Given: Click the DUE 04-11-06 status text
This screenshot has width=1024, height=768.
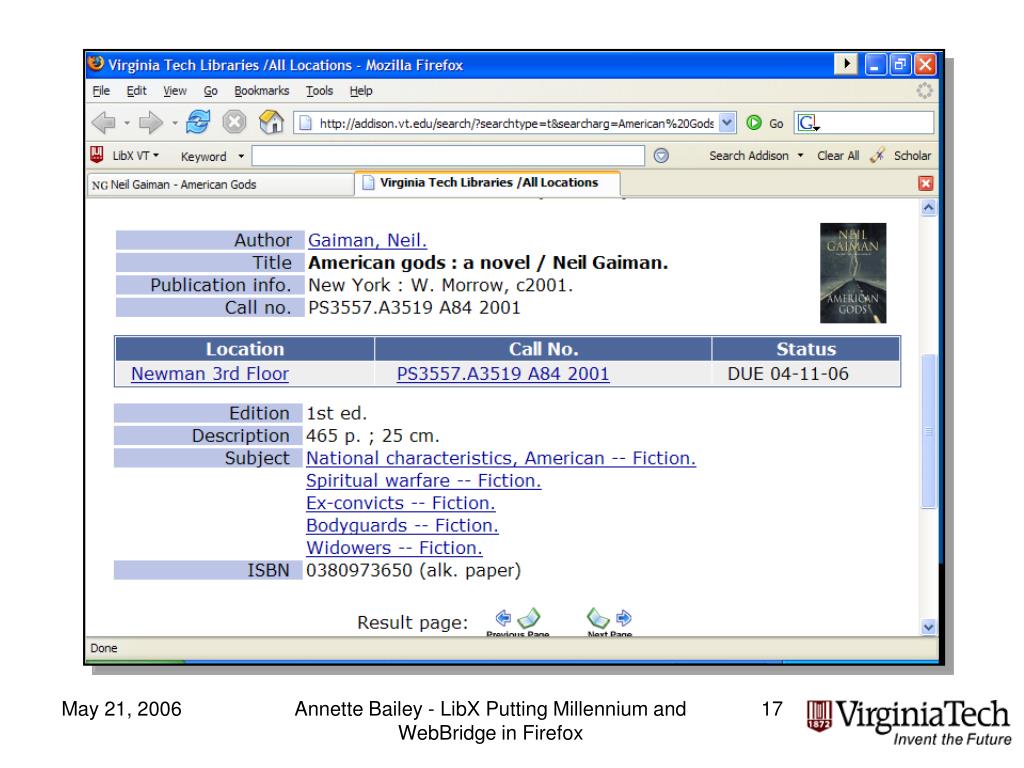Looking at the screenshot, I should click(788, 374).
